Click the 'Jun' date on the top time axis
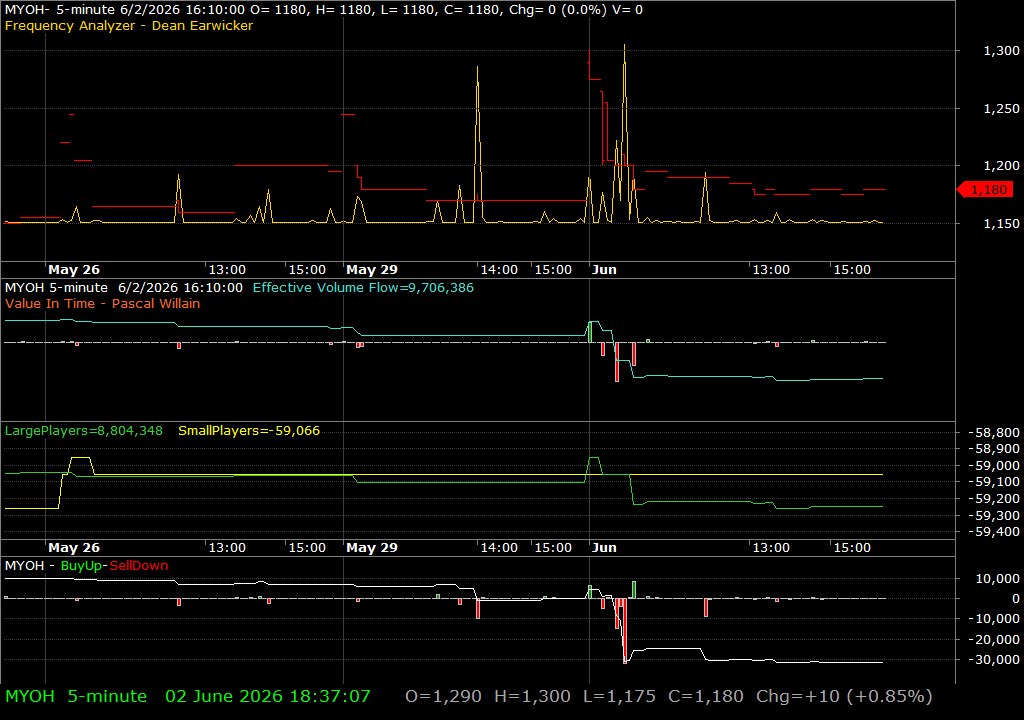Screen dimensions: 1024x720 [604, 269]
